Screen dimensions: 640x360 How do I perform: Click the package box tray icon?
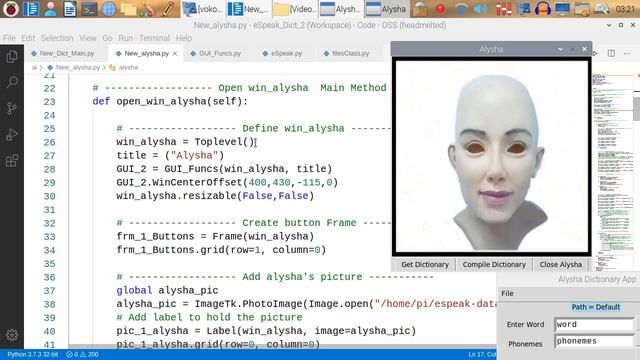(420, 9)
